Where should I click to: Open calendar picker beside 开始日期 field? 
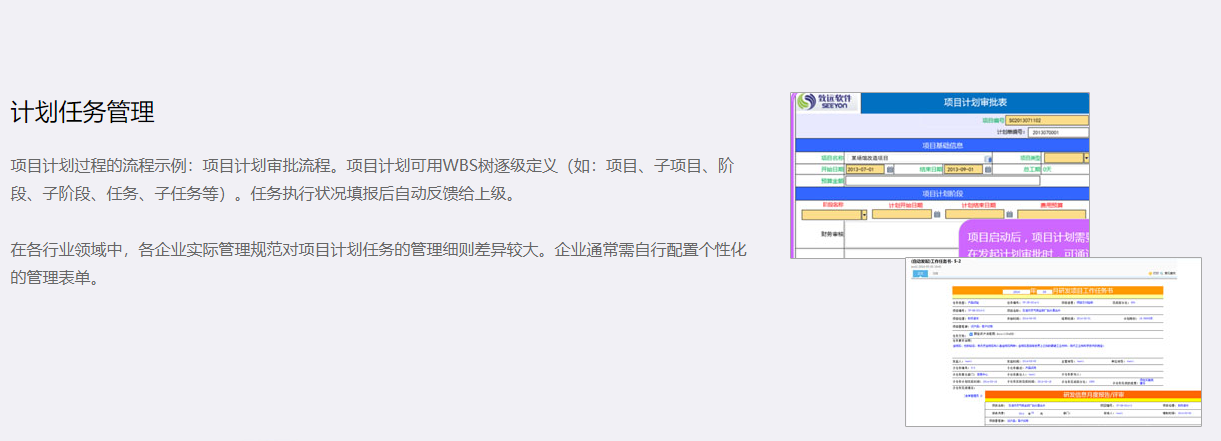[x=891, y=169]
